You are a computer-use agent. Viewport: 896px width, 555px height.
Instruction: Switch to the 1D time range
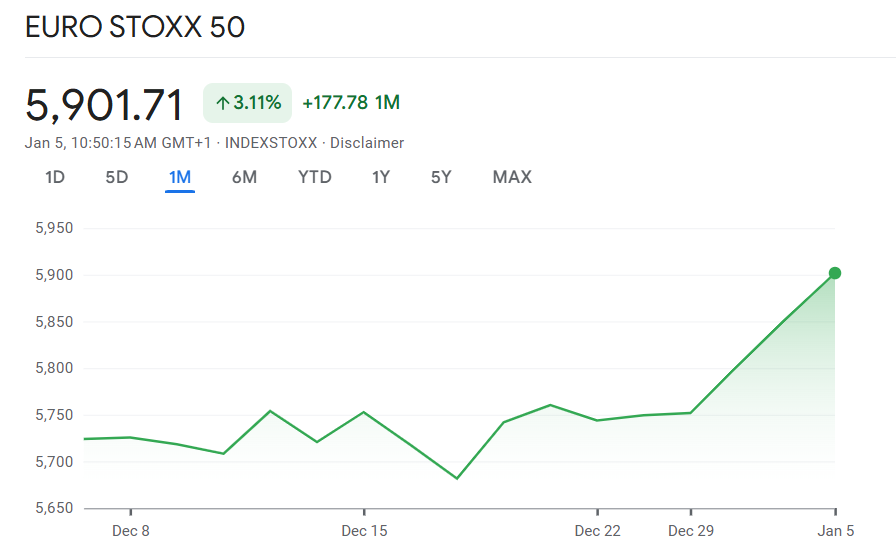pos(55,177)
